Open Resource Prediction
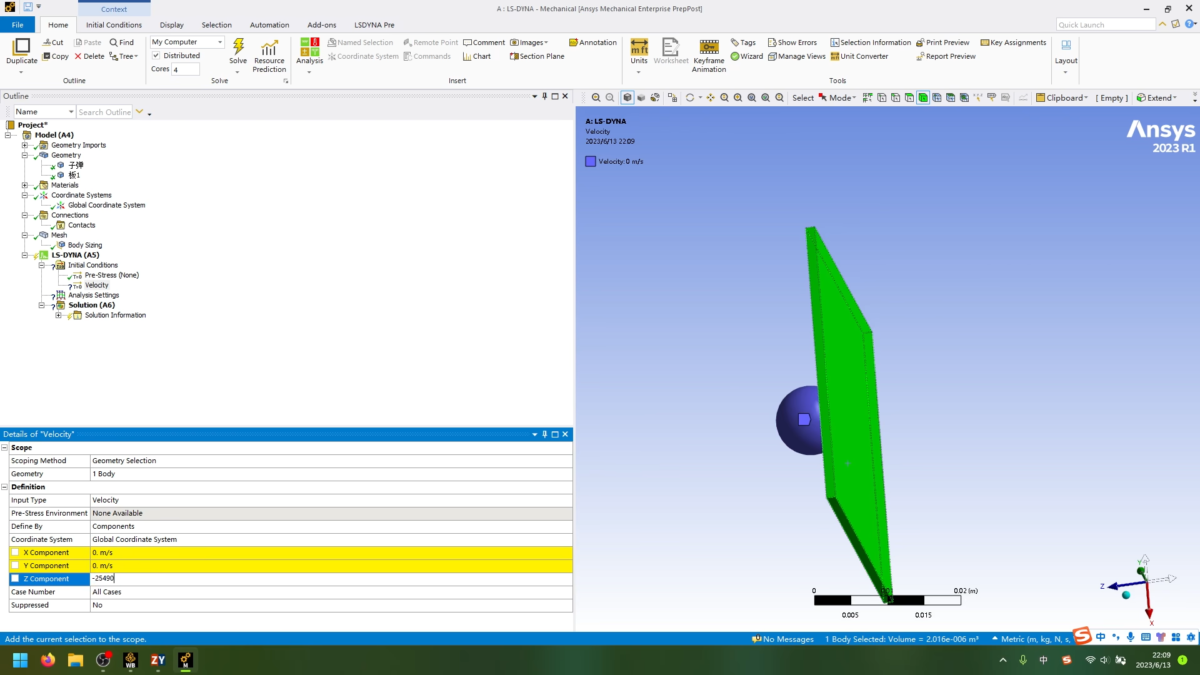1200x675 pixels. 269,56
